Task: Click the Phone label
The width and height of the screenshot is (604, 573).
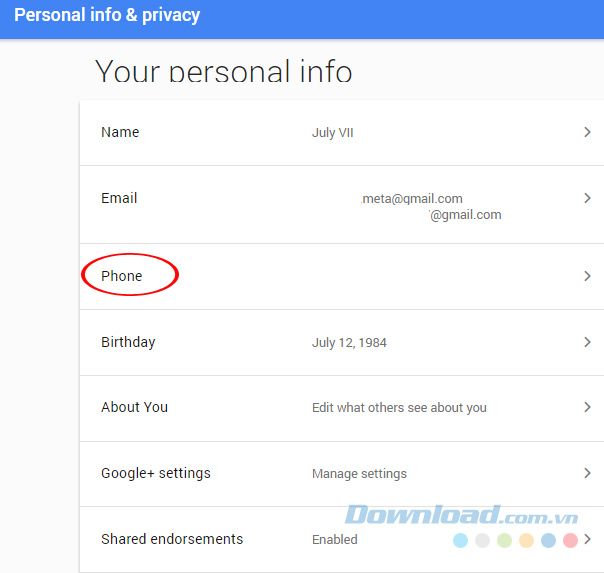Action: [x=122, y=276]
